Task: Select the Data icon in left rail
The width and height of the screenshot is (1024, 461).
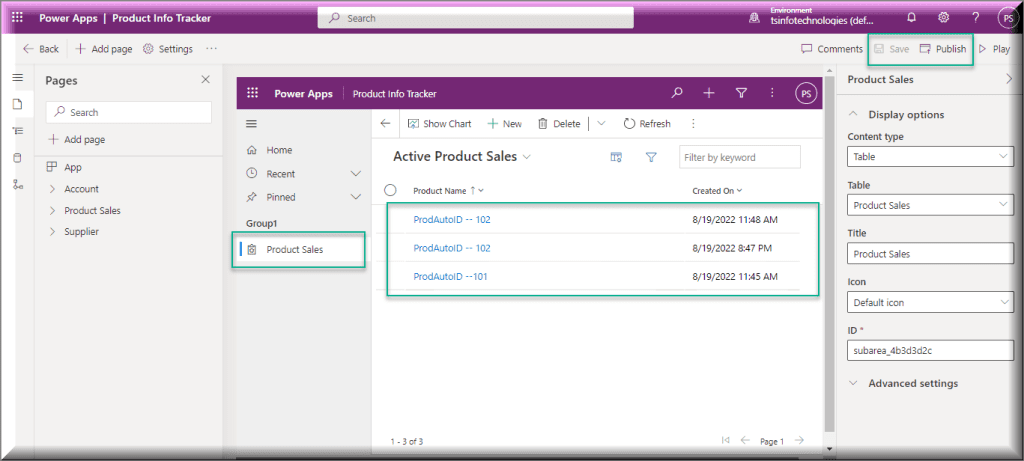Action: click(18, 157)
